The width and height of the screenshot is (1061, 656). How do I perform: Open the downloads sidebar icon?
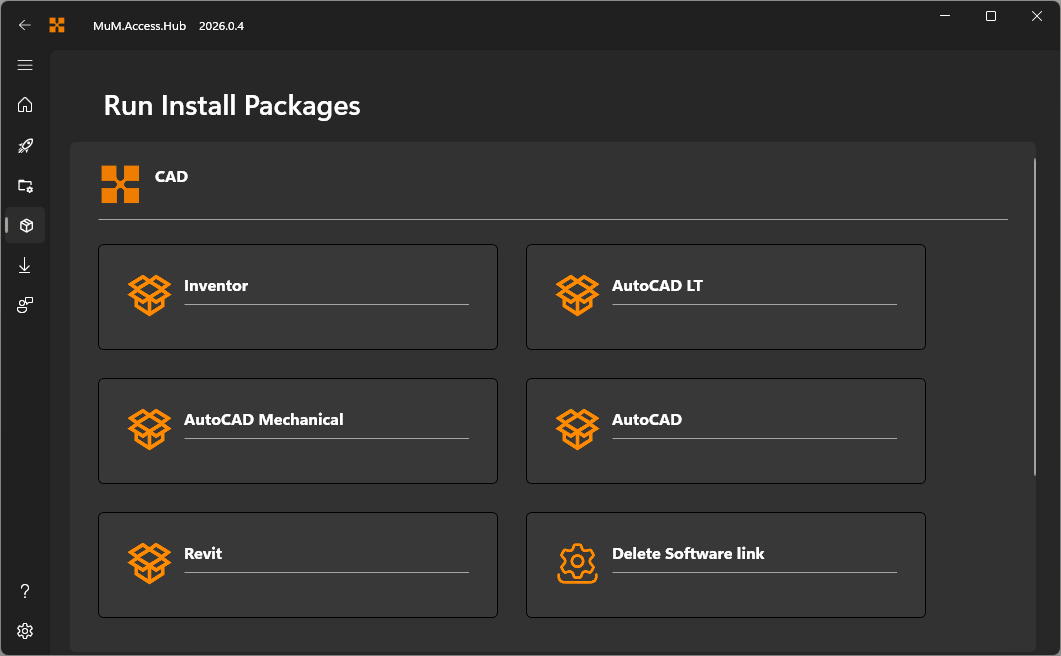click(x=25, y=265)
